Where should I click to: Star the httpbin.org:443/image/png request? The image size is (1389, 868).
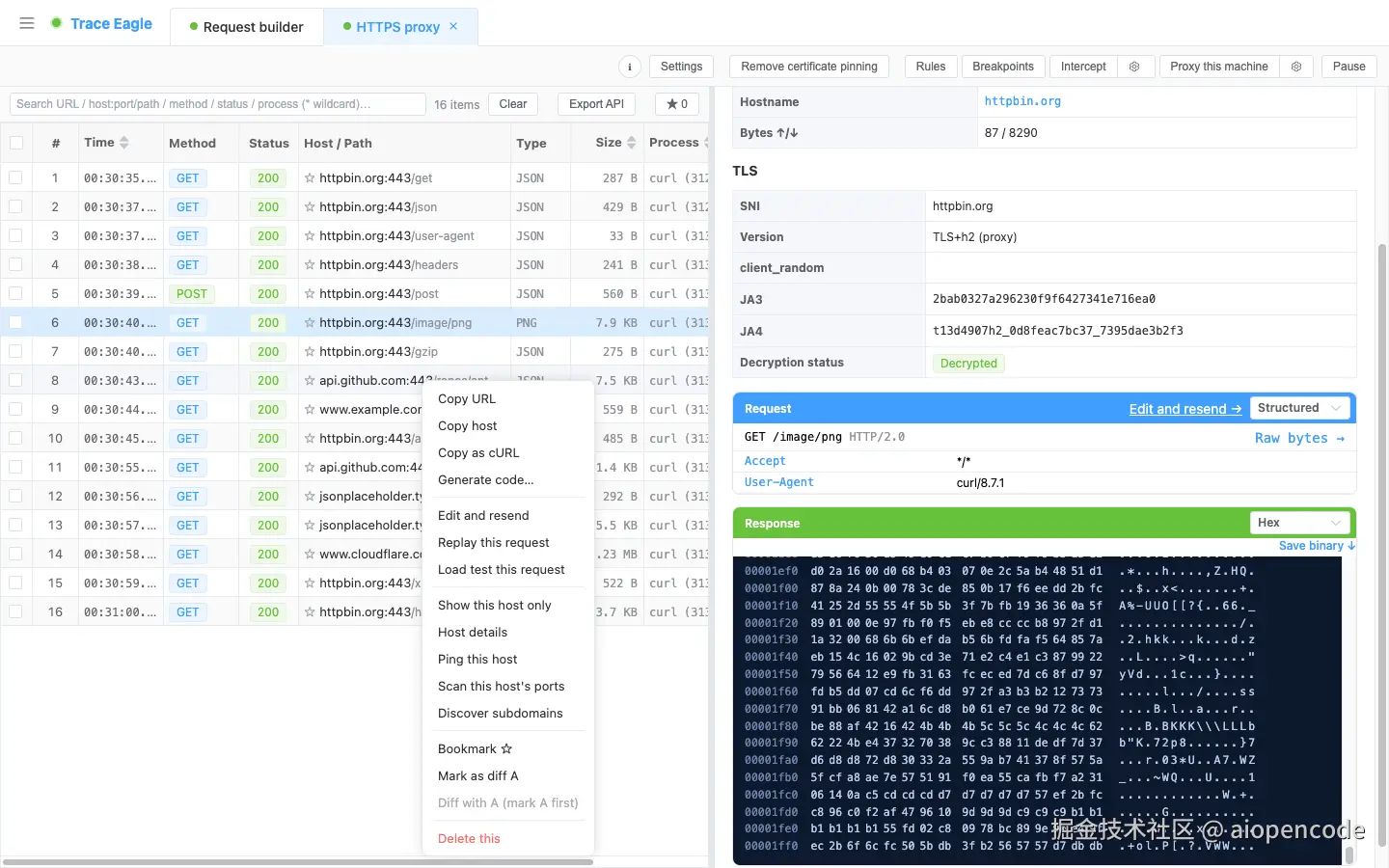(x=310, y=323)
